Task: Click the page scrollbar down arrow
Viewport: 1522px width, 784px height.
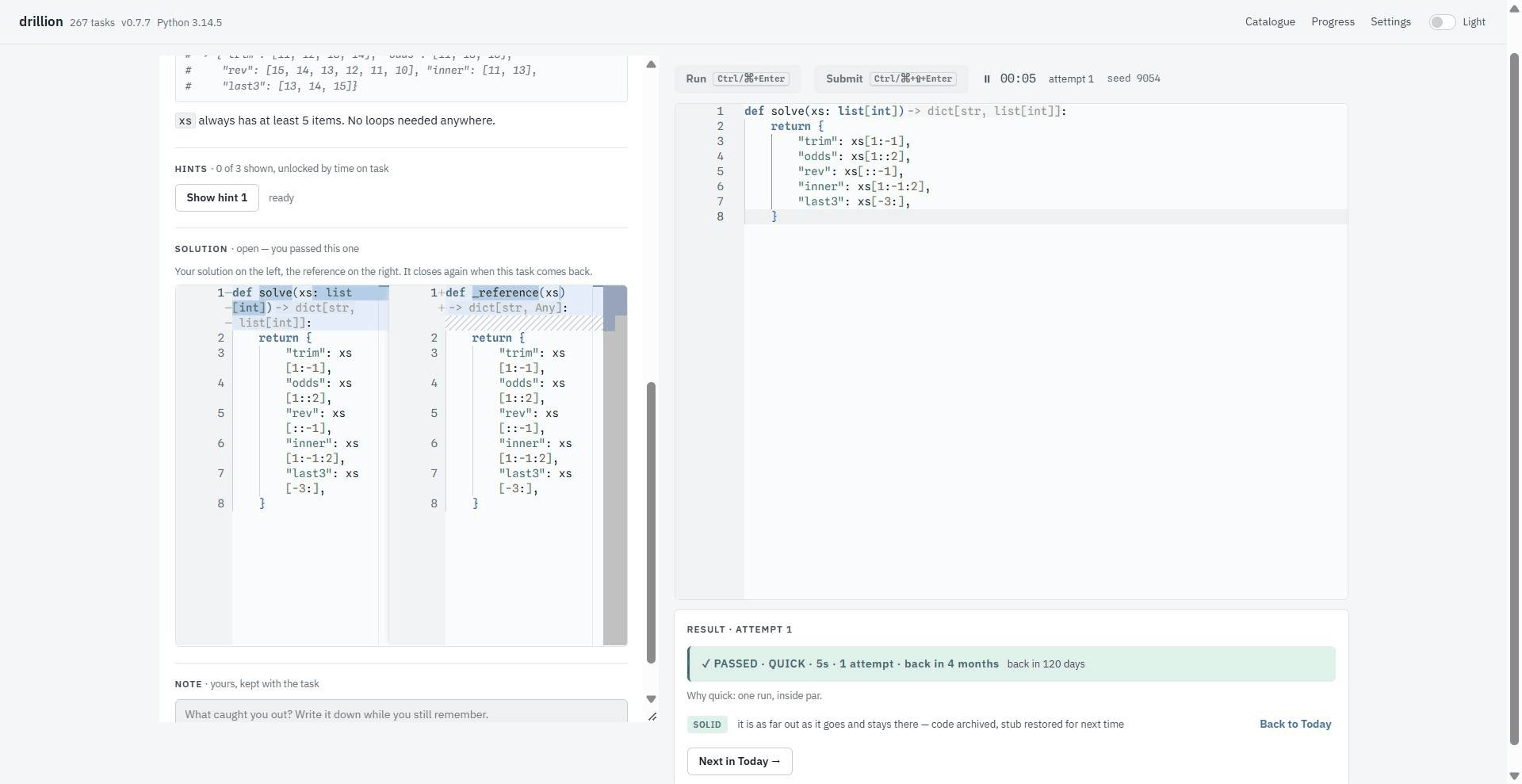Action: (1515, 777)
